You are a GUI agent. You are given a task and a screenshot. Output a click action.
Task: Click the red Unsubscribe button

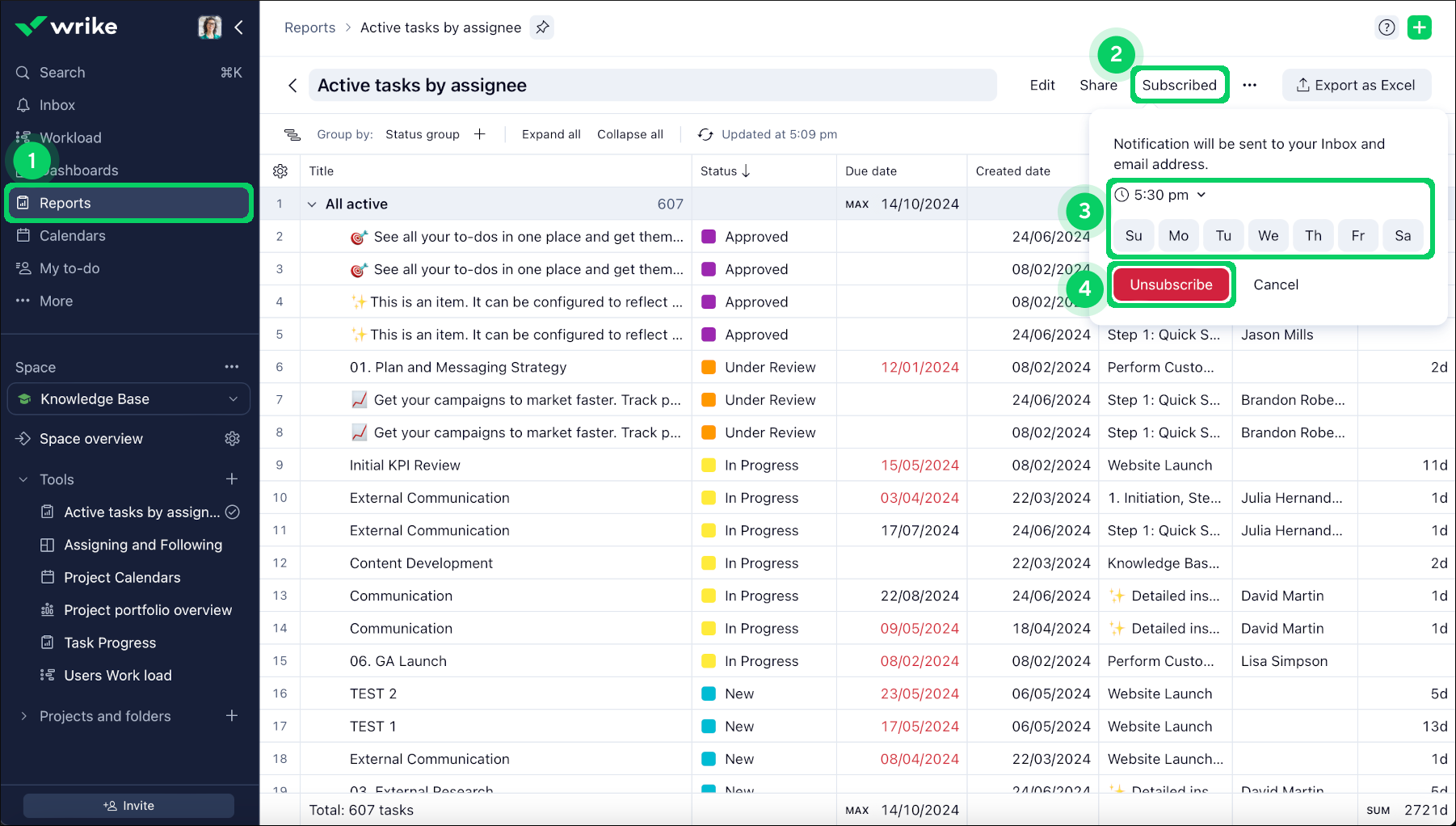pos(1171,284)
